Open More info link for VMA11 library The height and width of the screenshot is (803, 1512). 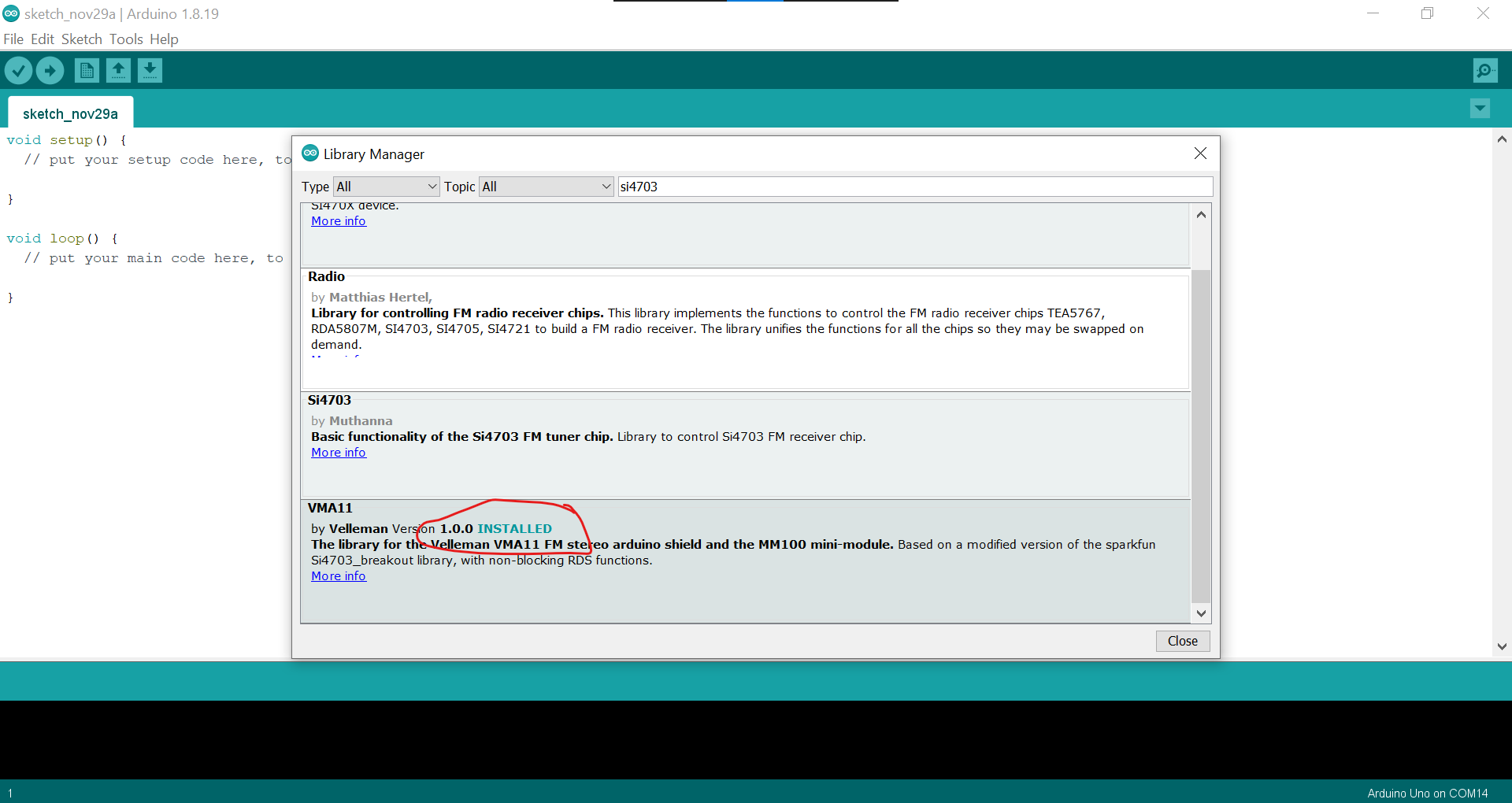(x=339, y=576)
